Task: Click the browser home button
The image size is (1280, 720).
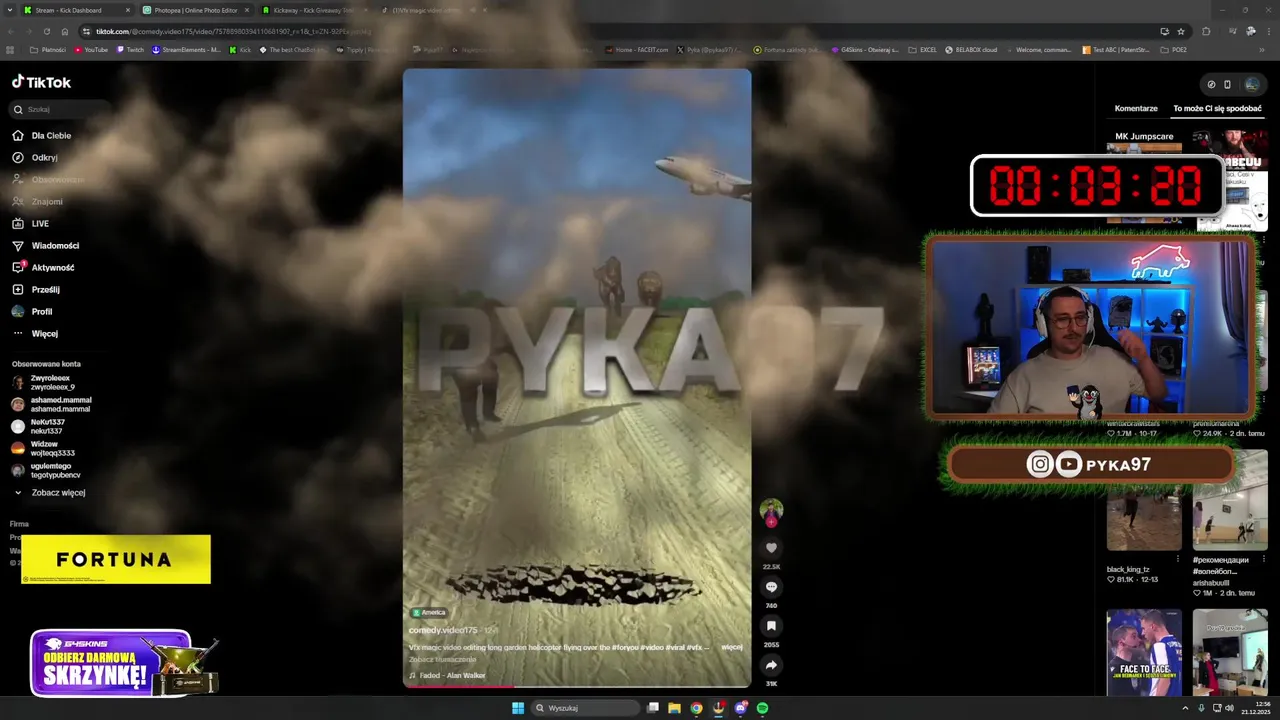Action: (65, 31)
